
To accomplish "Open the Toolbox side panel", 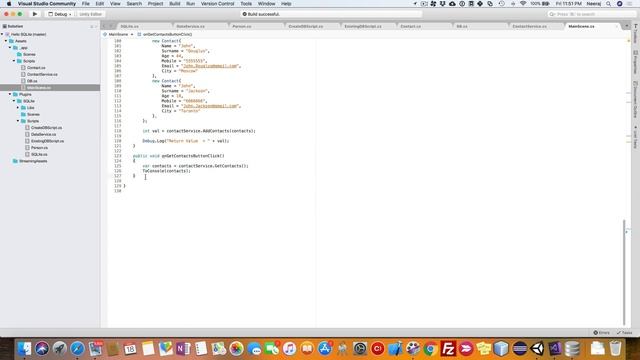I will pos(636,33).
